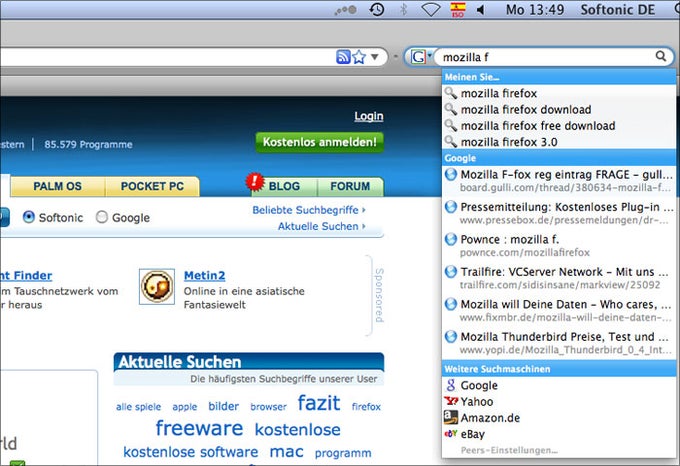Switch to PALM OS tab
The height and width of the screenshot is (466, 680).
tap(58, 186)
